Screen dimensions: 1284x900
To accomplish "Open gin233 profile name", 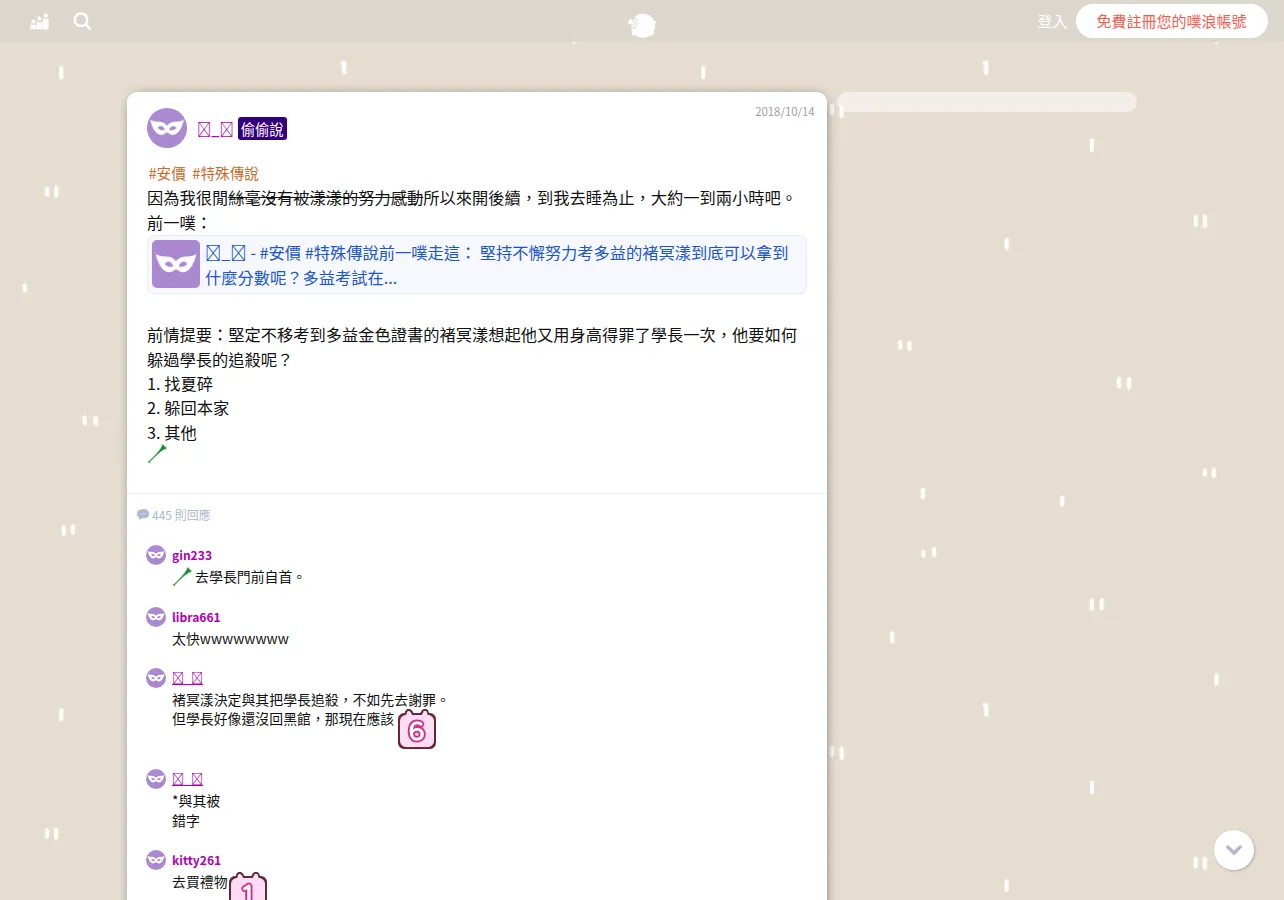I will [192, 555].
